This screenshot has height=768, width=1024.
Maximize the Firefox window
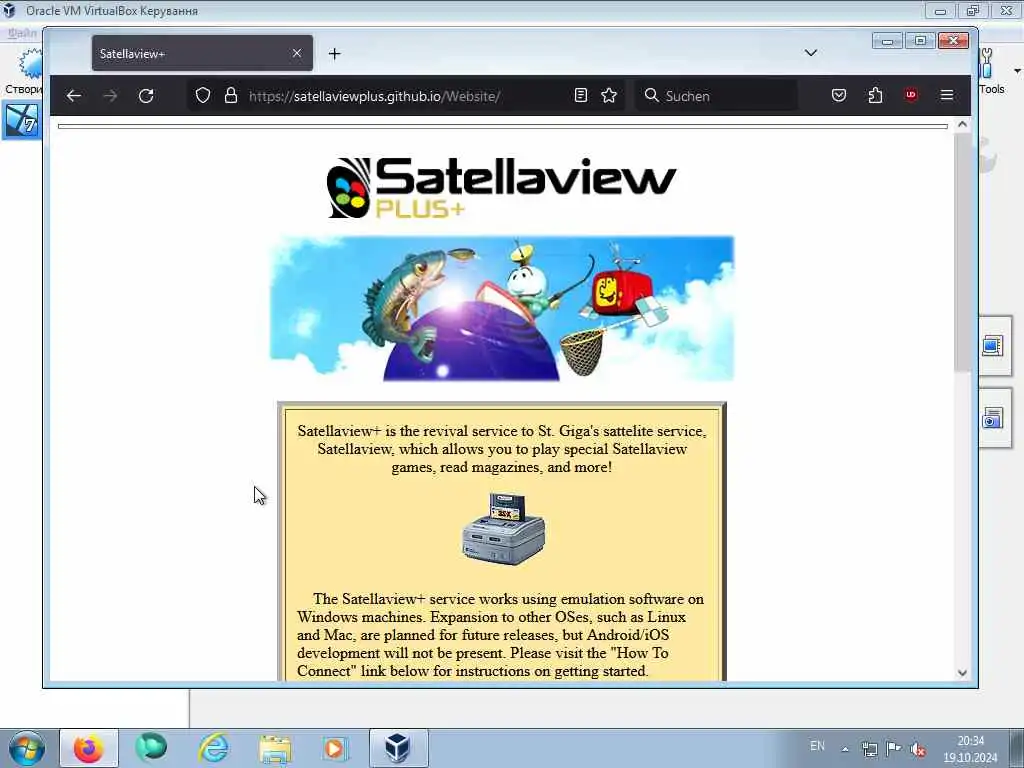(920, 41)
